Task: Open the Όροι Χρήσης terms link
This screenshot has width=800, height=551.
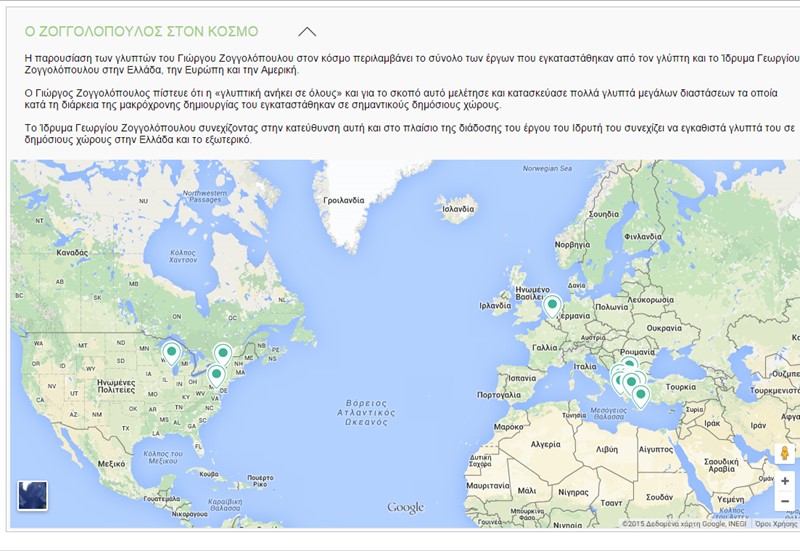Action: (x=776, y=523)
